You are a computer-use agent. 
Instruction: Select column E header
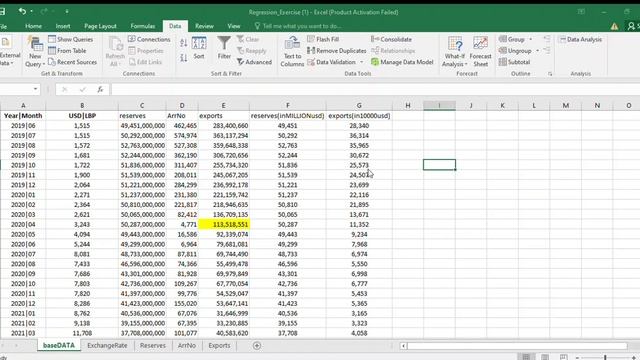coord(223,105)
